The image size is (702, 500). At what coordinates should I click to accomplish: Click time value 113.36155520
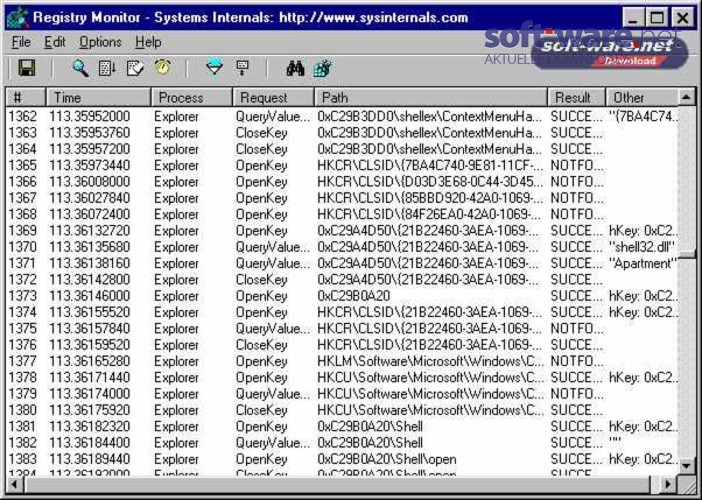click(x=90, y=312)
